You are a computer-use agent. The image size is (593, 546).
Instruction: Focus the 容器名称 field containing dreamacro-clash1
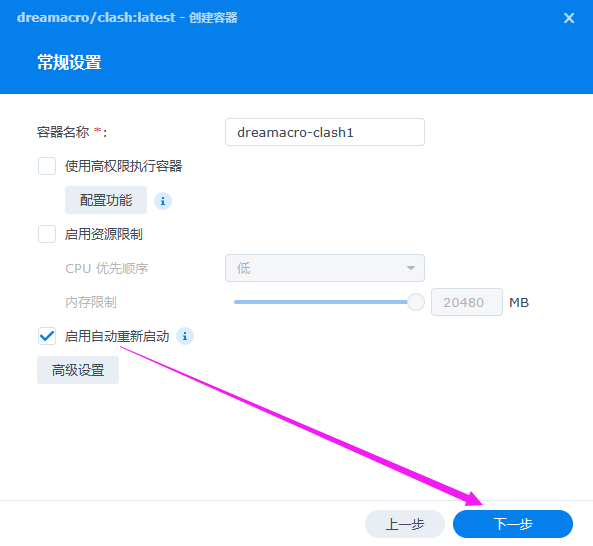tap(325, 132)
